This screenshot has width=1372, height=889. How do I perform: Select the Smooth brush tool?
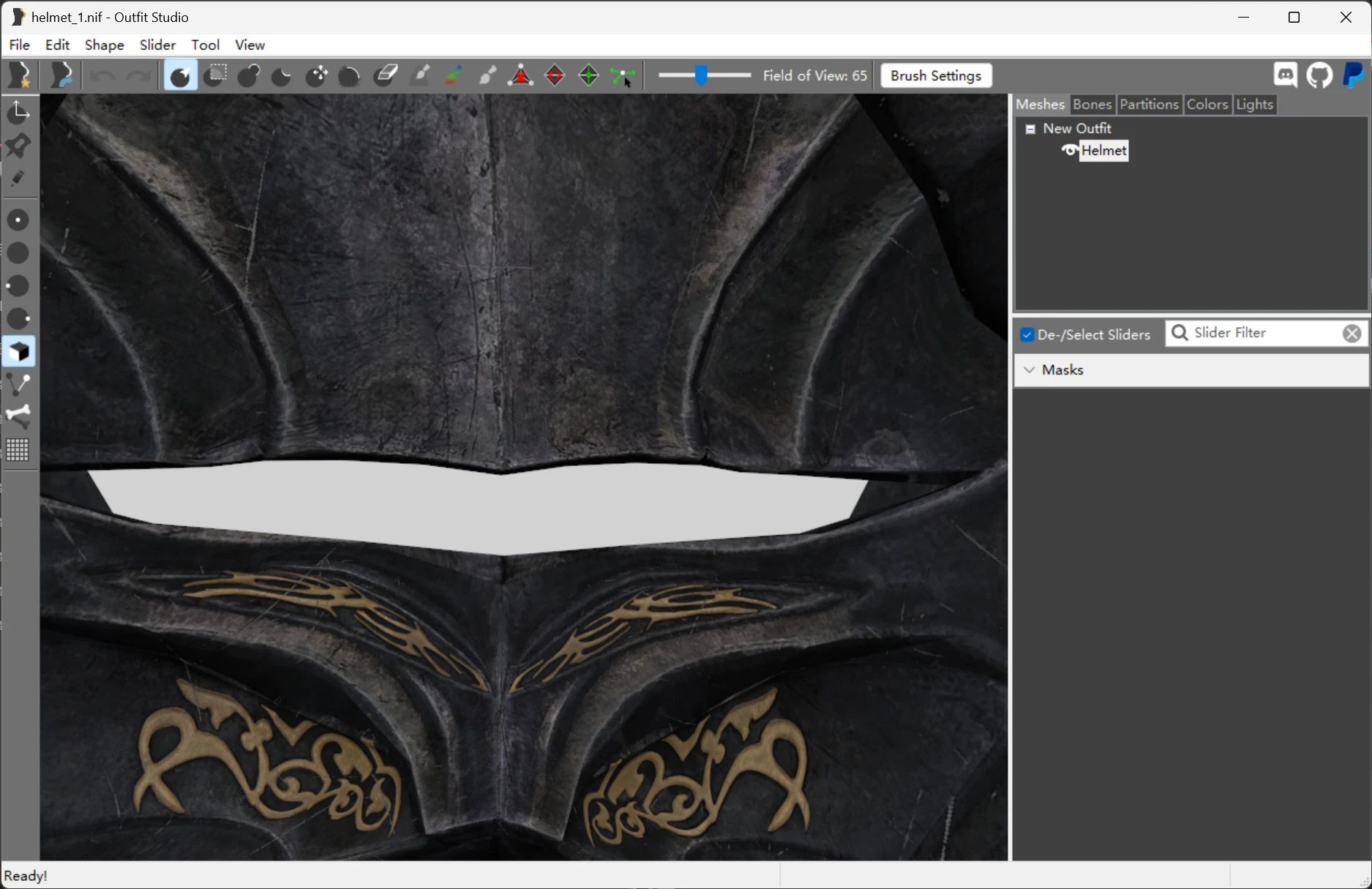tap(349, 75)
